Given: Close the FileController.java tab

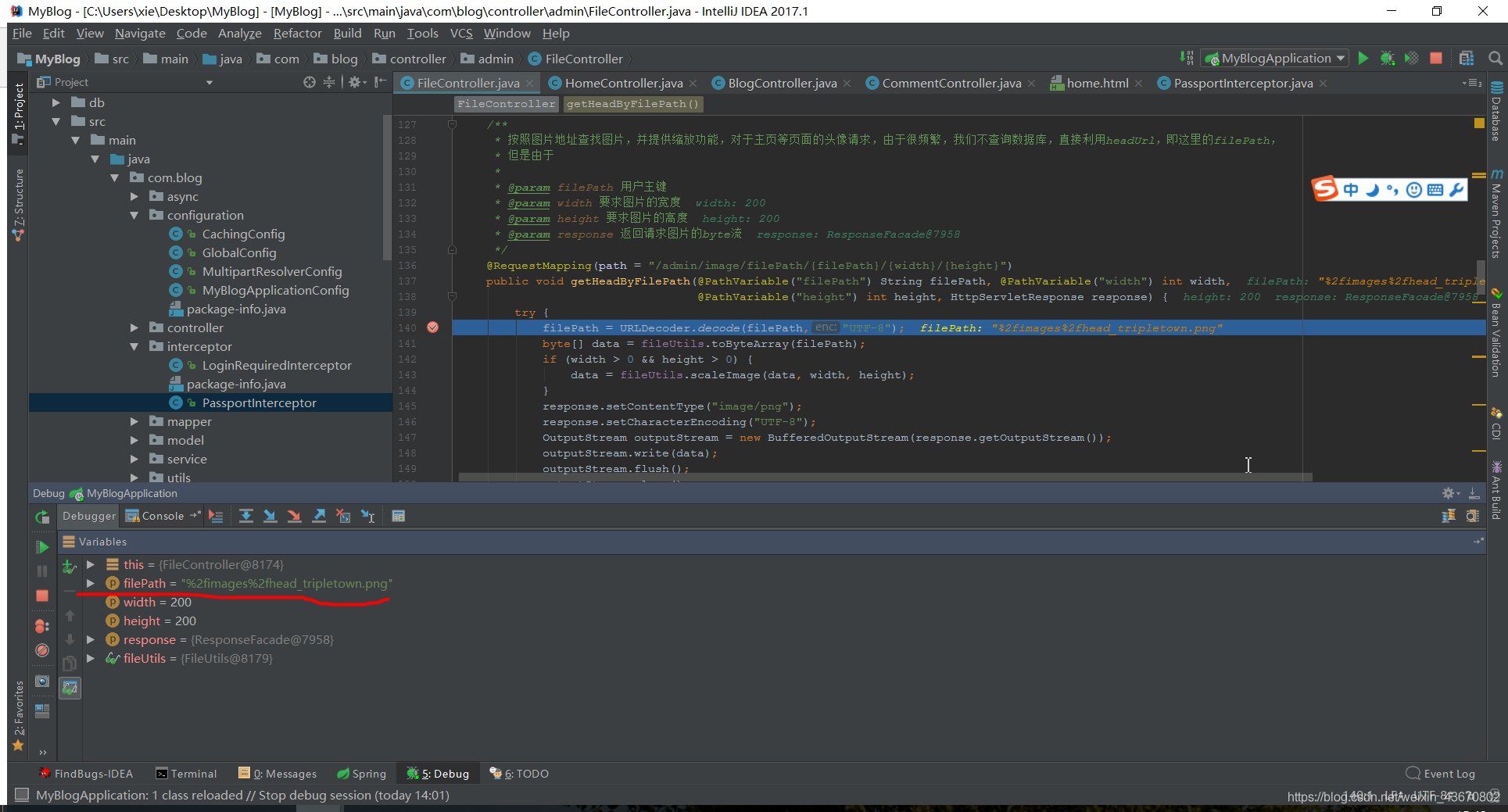Looking at the screenshot, I should point(529,83).
